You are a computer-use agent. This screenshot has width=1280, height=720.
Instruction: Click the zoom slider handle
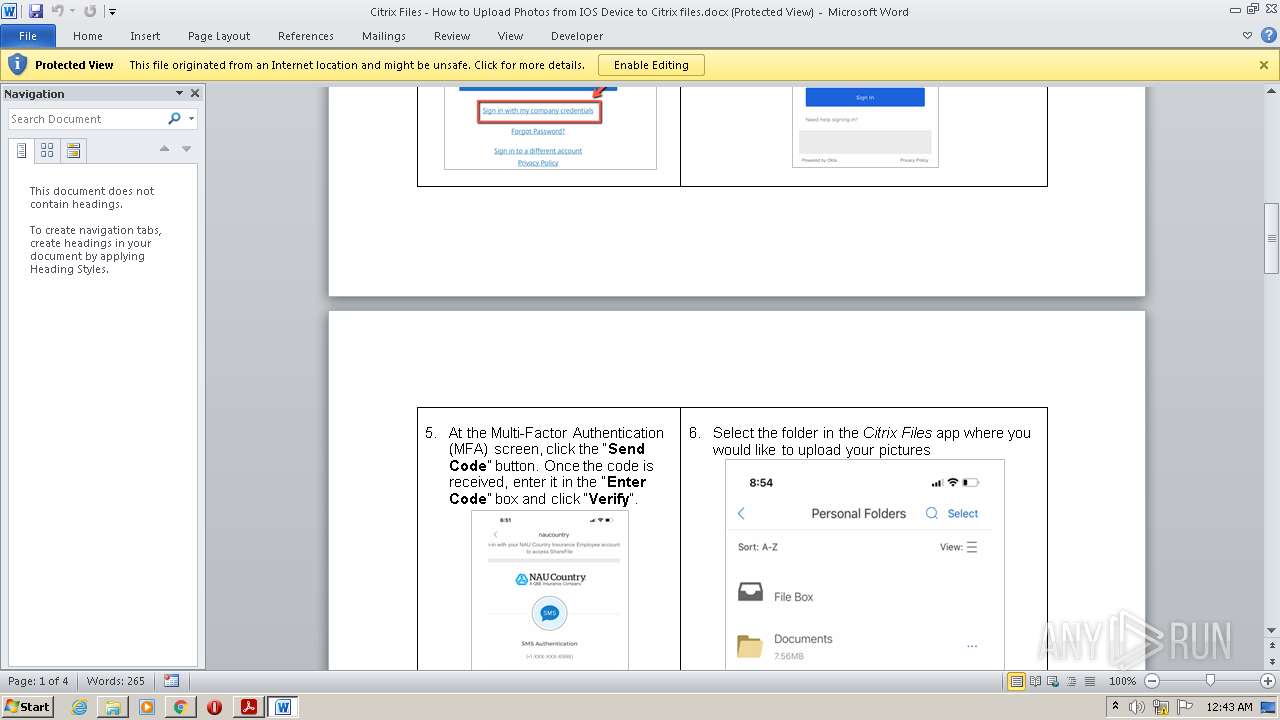pyautogui.click(x=1210, y=681)
